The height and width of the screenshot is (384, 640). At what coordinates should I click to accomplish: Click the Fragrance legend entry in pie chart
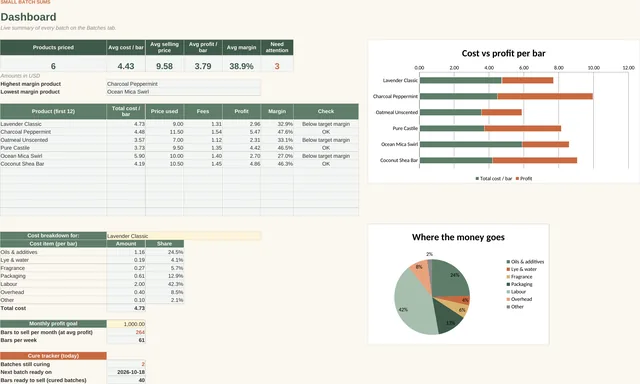coord(519,277)
